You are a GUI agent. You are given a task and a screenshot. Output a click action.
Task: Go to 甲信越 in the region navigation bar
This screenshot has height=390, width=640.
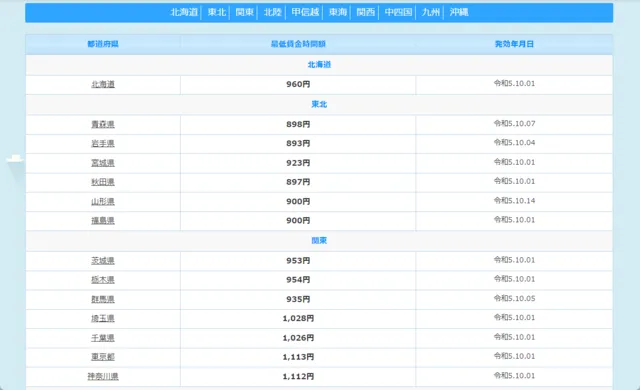coord(305,12)
